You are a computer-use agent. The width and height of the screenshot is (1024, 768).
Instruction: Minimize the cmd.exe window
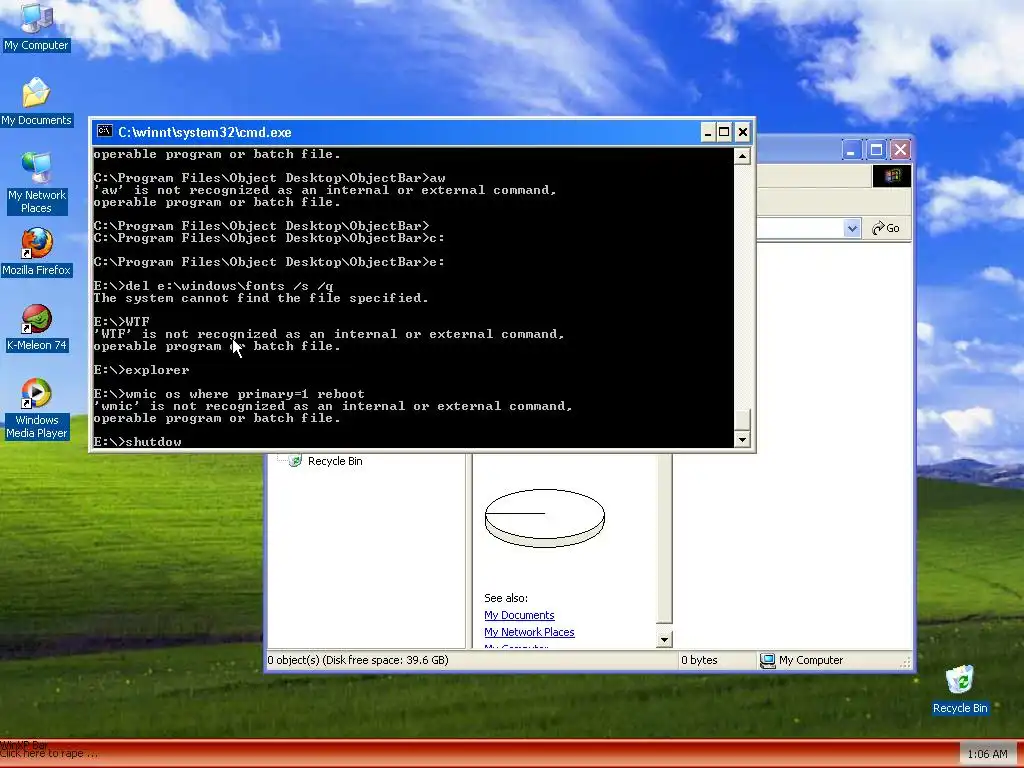[x=708, y=133]
